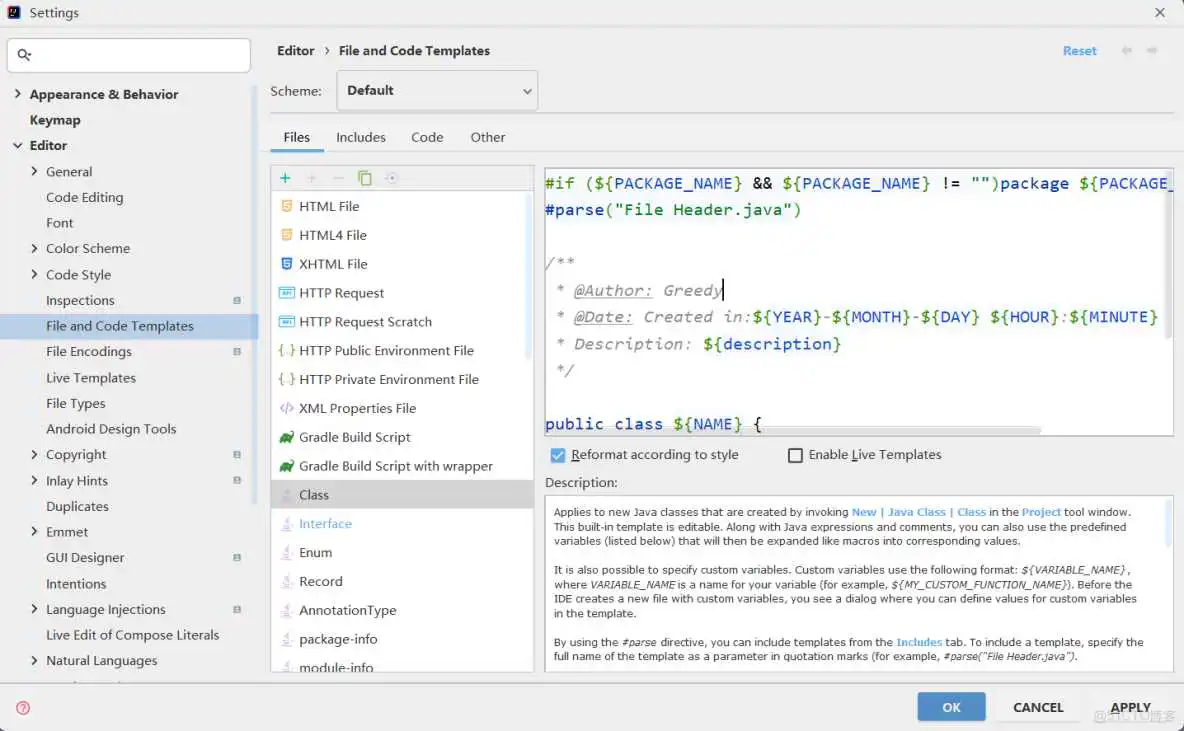The width and height of the screenshot is (1184, 731).
Task: Select the Gradle Build Script elephant icon
Action: coord(287,437)
